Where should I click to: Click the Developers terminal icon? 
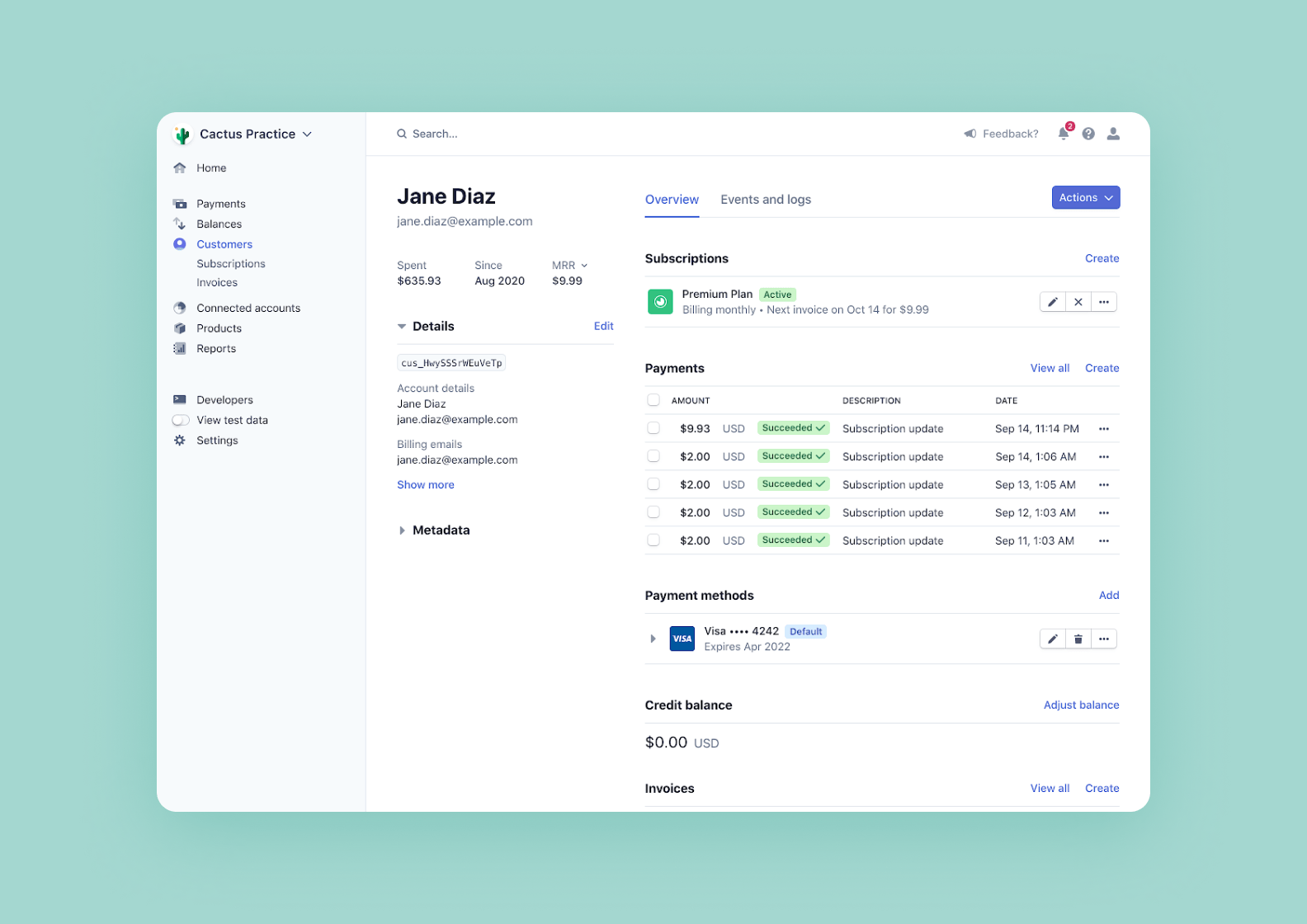tap(180, 399)
